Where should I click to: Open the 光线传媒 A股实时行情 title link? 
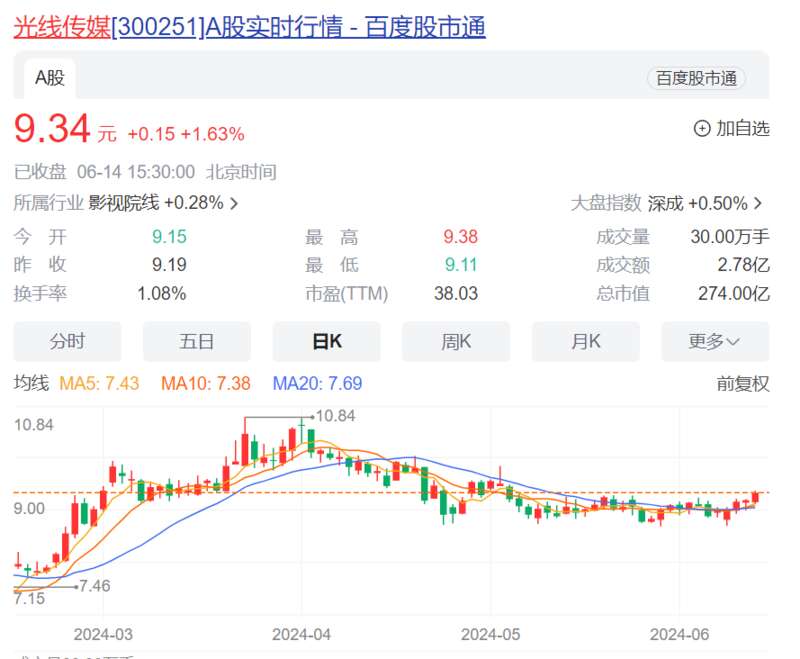pyautogui.click(x=249, y=27)
